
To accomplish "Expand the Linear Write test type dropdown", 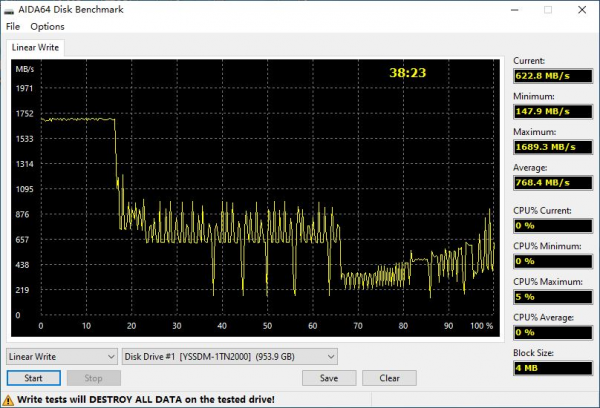I will pyautogui.click(x=62, y=356).
